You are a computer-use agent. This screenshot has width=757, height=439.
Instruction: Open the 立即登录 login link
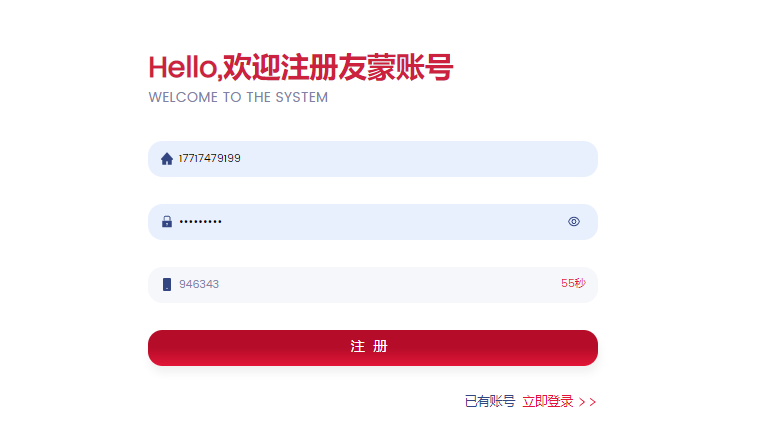(x=547, y=401)
